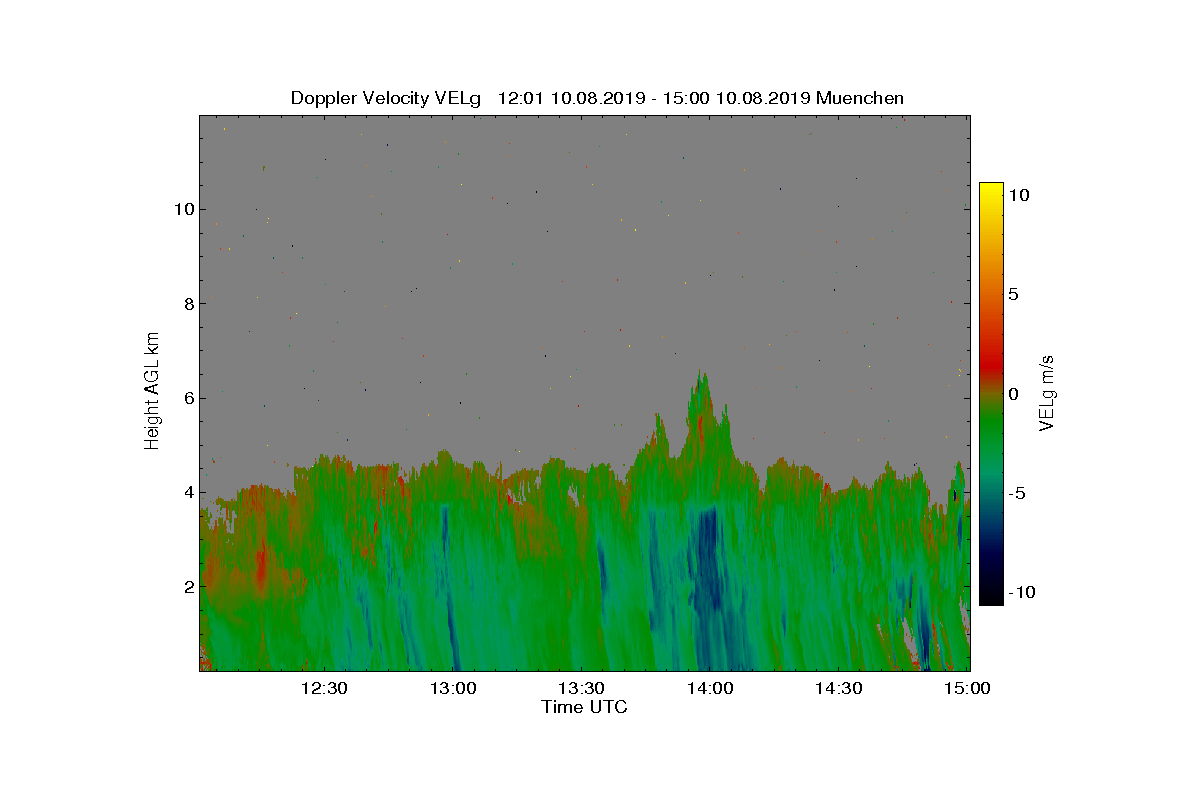The image size is (1200, 800).
Task: Click the 'VELg m/s' colorbar label
Action: tap(1047, 392)
